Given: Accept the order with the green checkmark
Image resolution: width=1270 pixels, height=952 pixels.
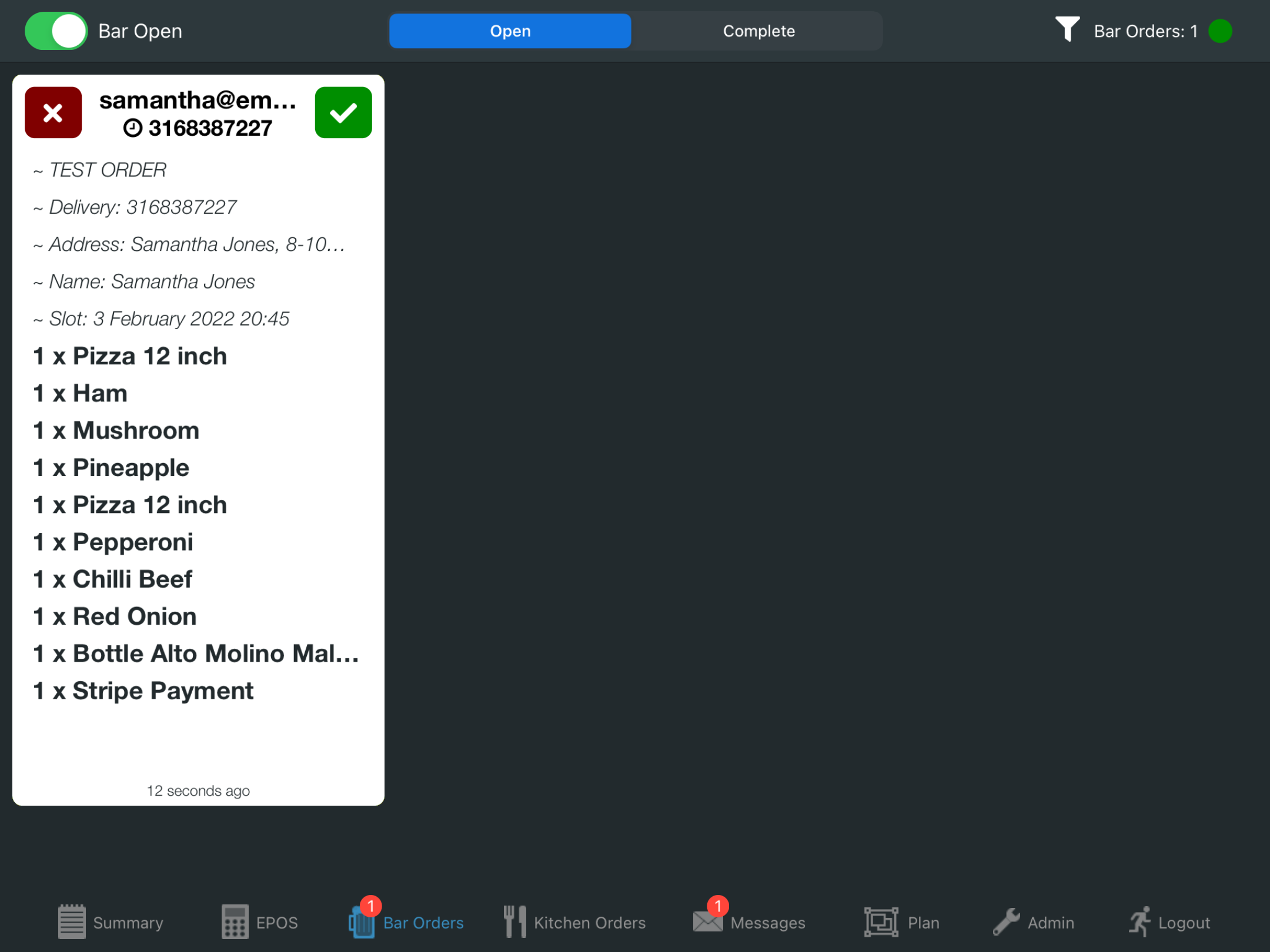Looking at the screenshot, I should coord(343,112).
